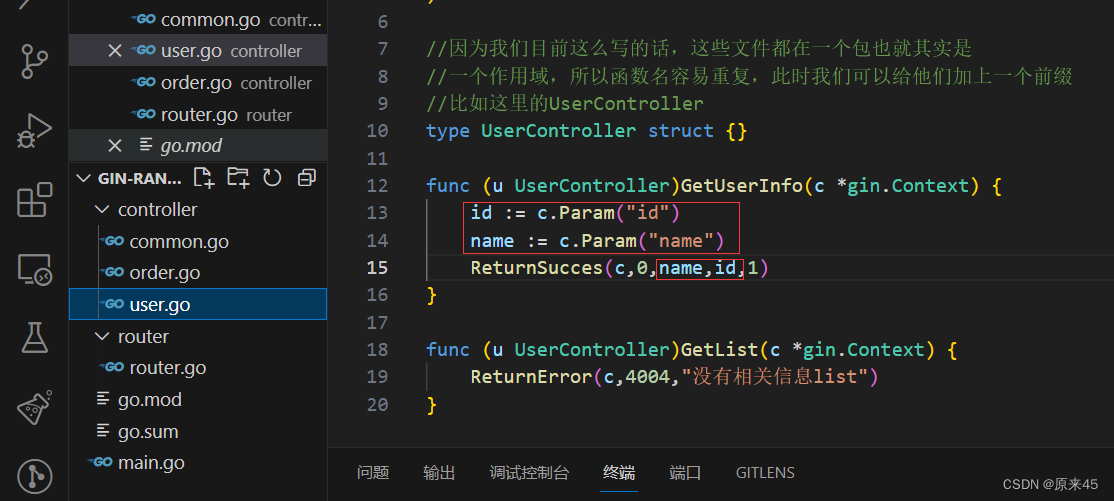Click line number 10 in the gutter

coord(379,131)
